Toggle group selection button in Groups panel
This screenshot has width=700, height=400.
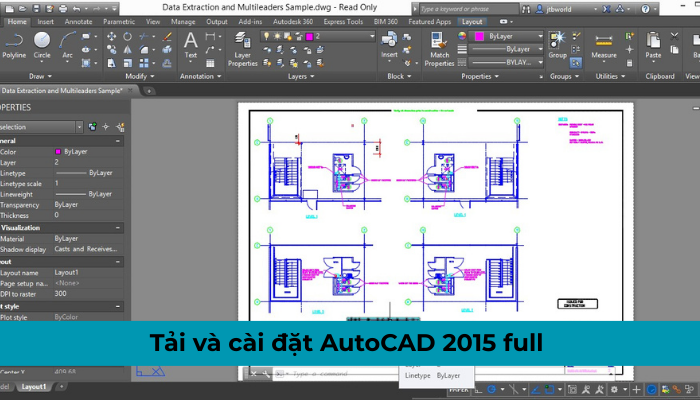coord(576,63)
